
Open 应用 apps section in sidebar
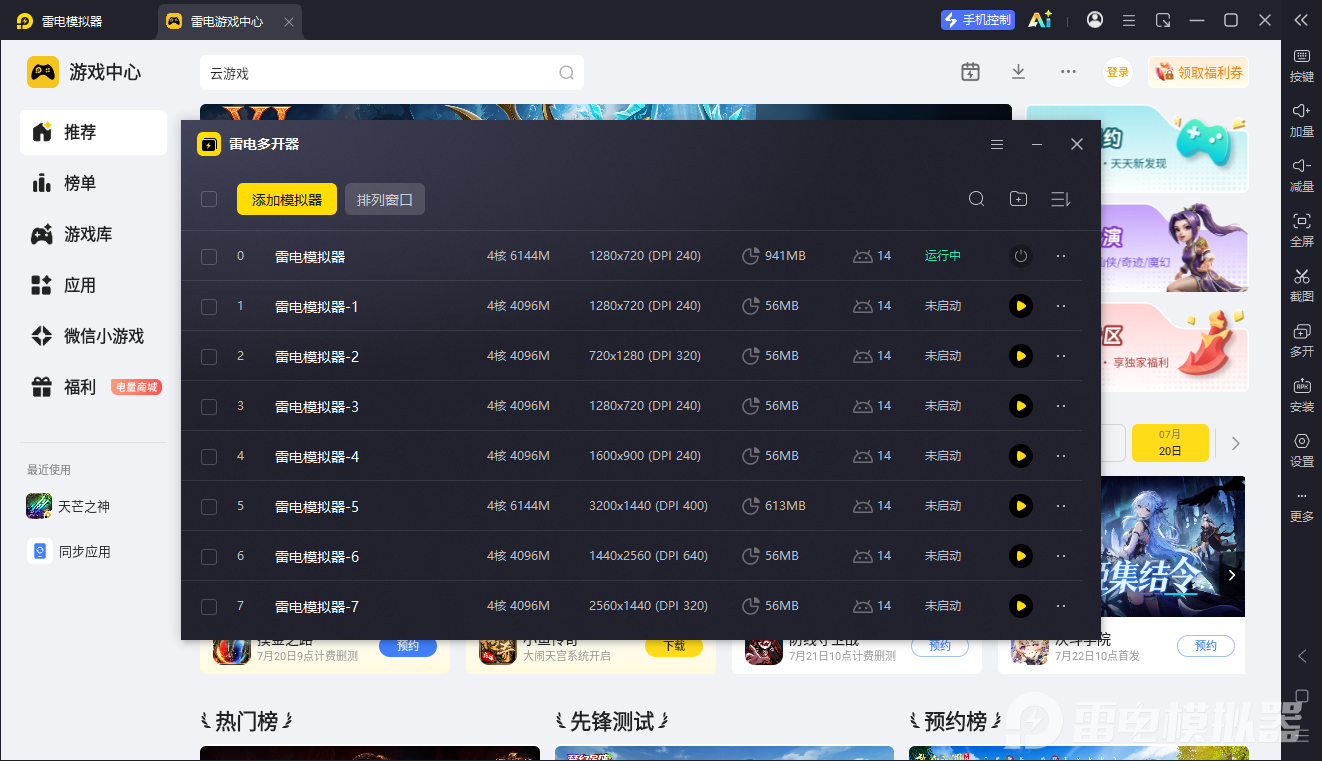tap(93, 285)
